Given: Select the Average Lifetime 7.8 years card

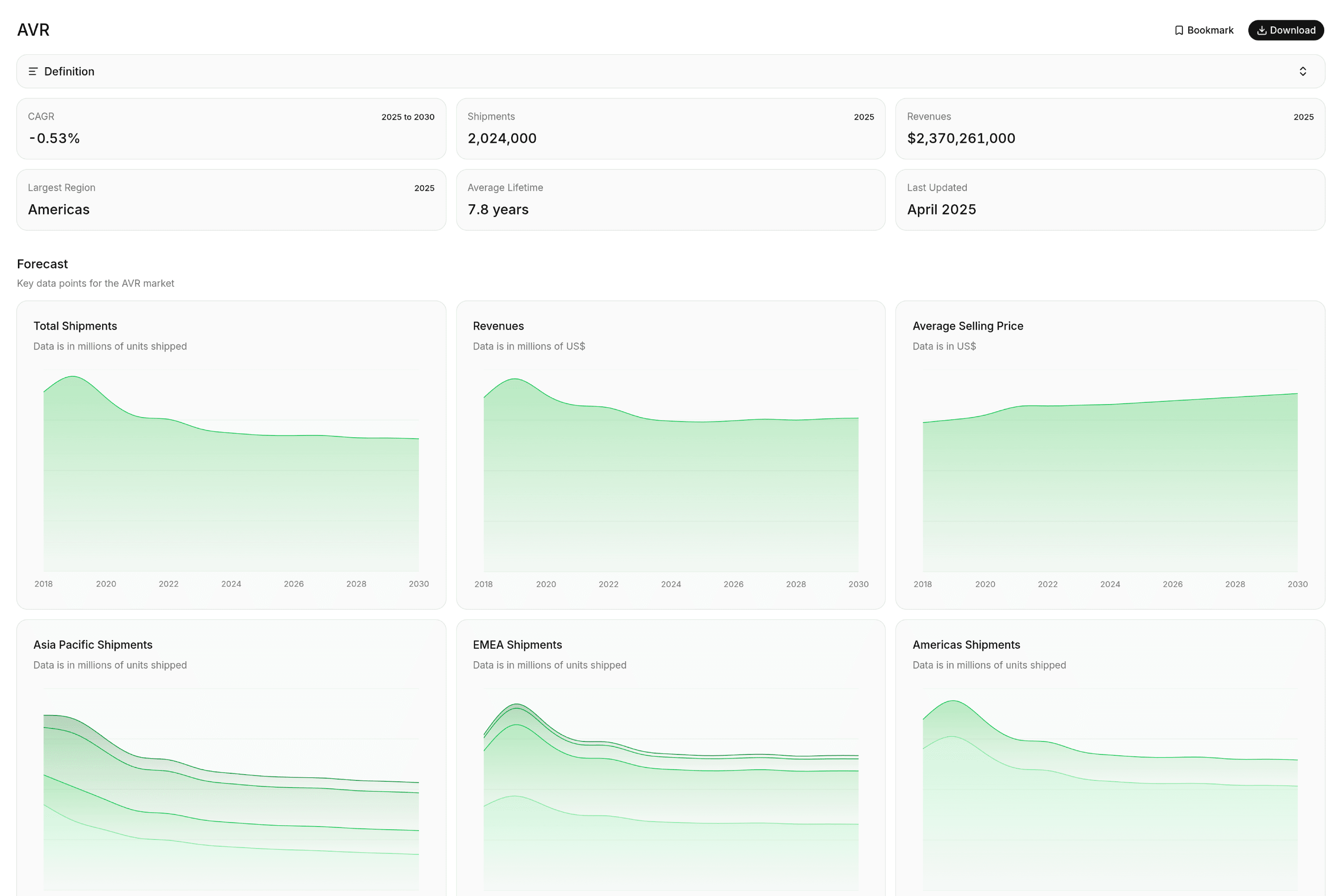Looking at the screenshot, I should click(670, 199).
